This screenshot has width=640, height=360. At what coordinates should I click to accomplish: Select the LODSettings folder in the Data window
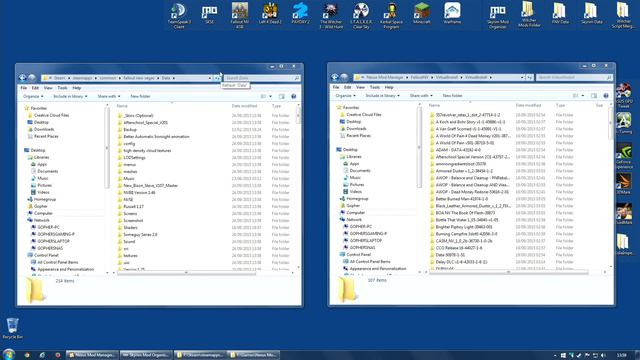[x=134, y=158]
